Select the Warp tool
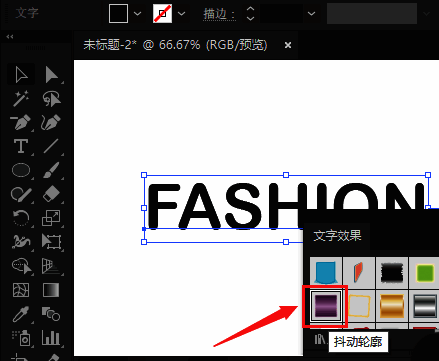 pyautogui.click(x=21, y=242)
